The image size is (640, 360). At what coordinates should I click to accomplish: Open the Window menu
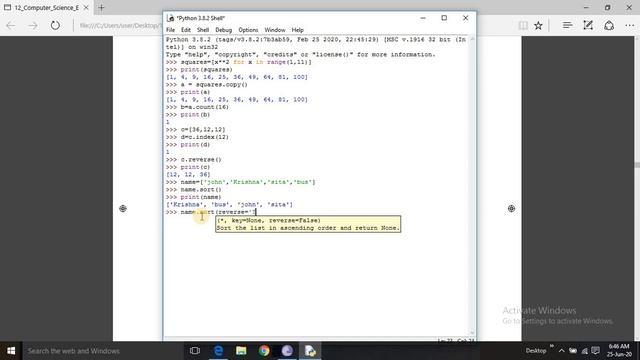click(x=275, y=30)
